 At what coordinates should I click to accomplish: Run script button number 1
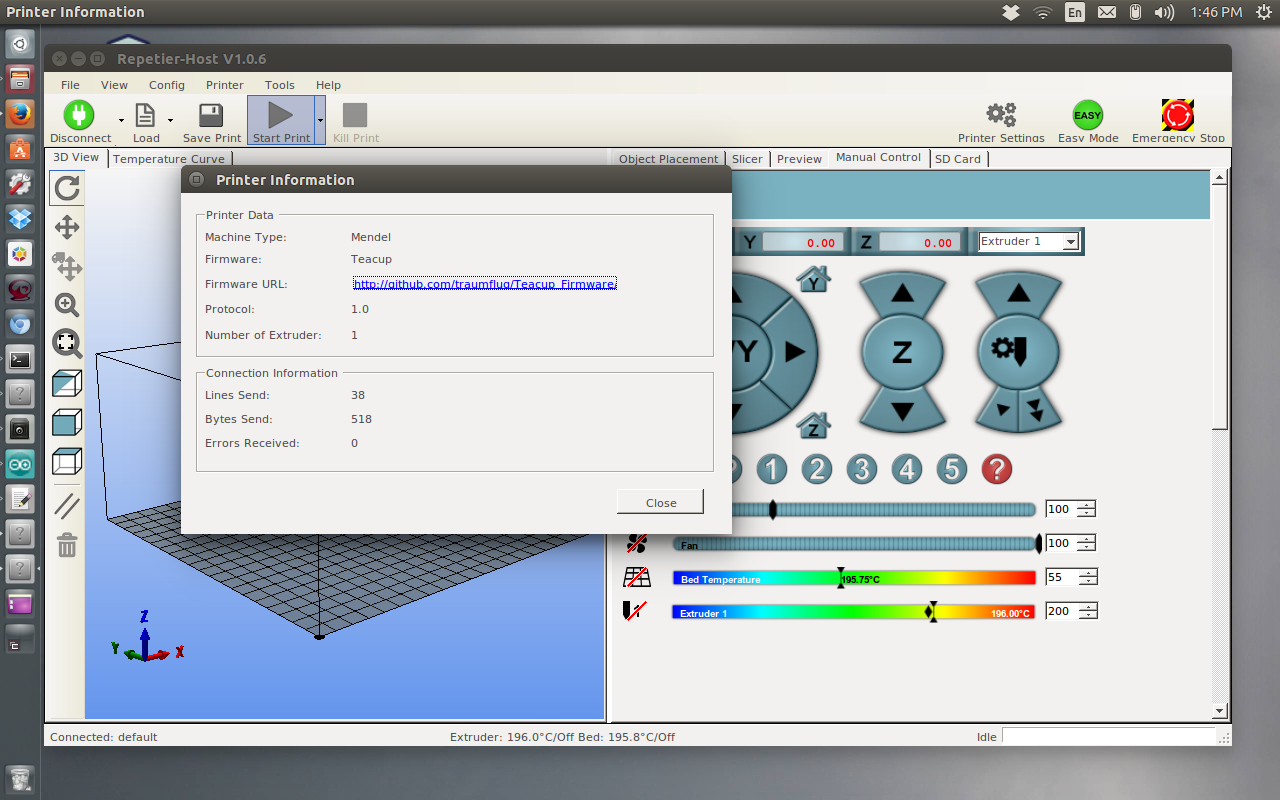(772, 469)
